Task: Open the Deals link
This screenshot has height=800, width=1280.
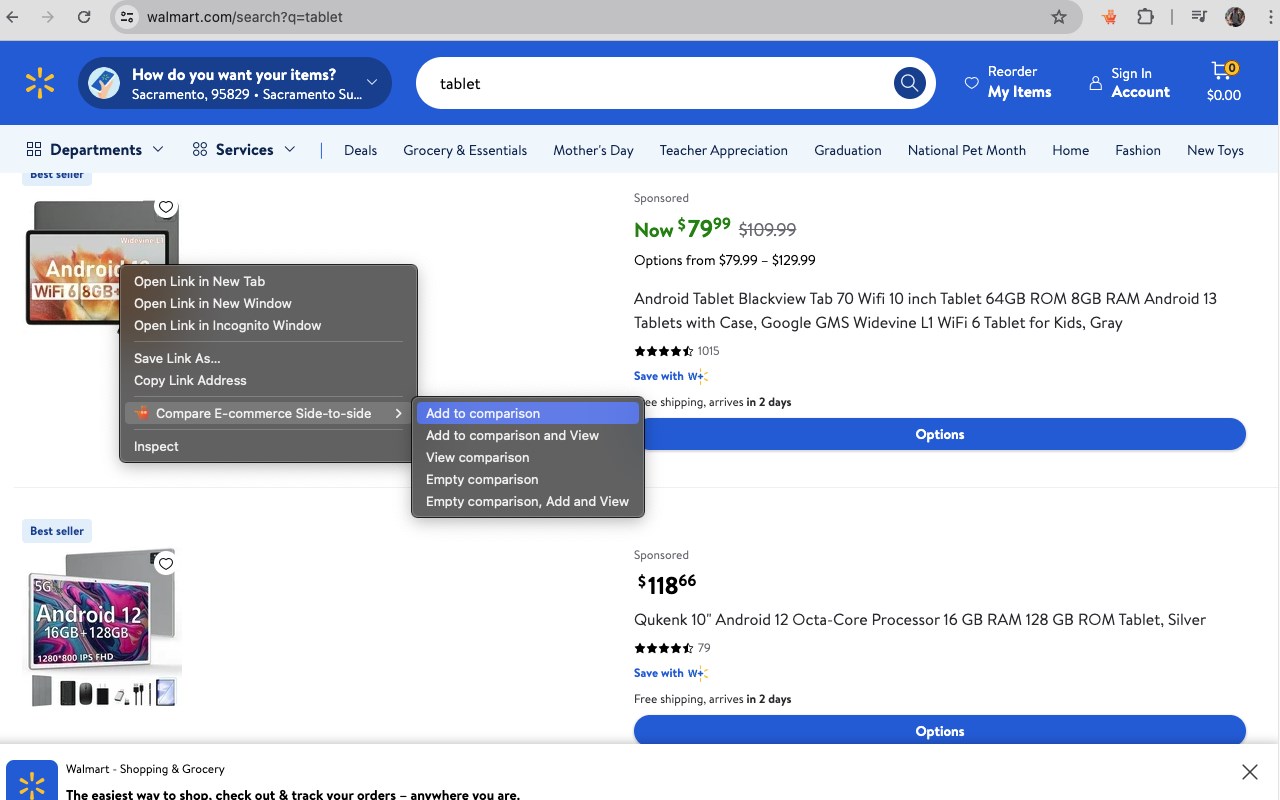Action: [x=360, y=150]
